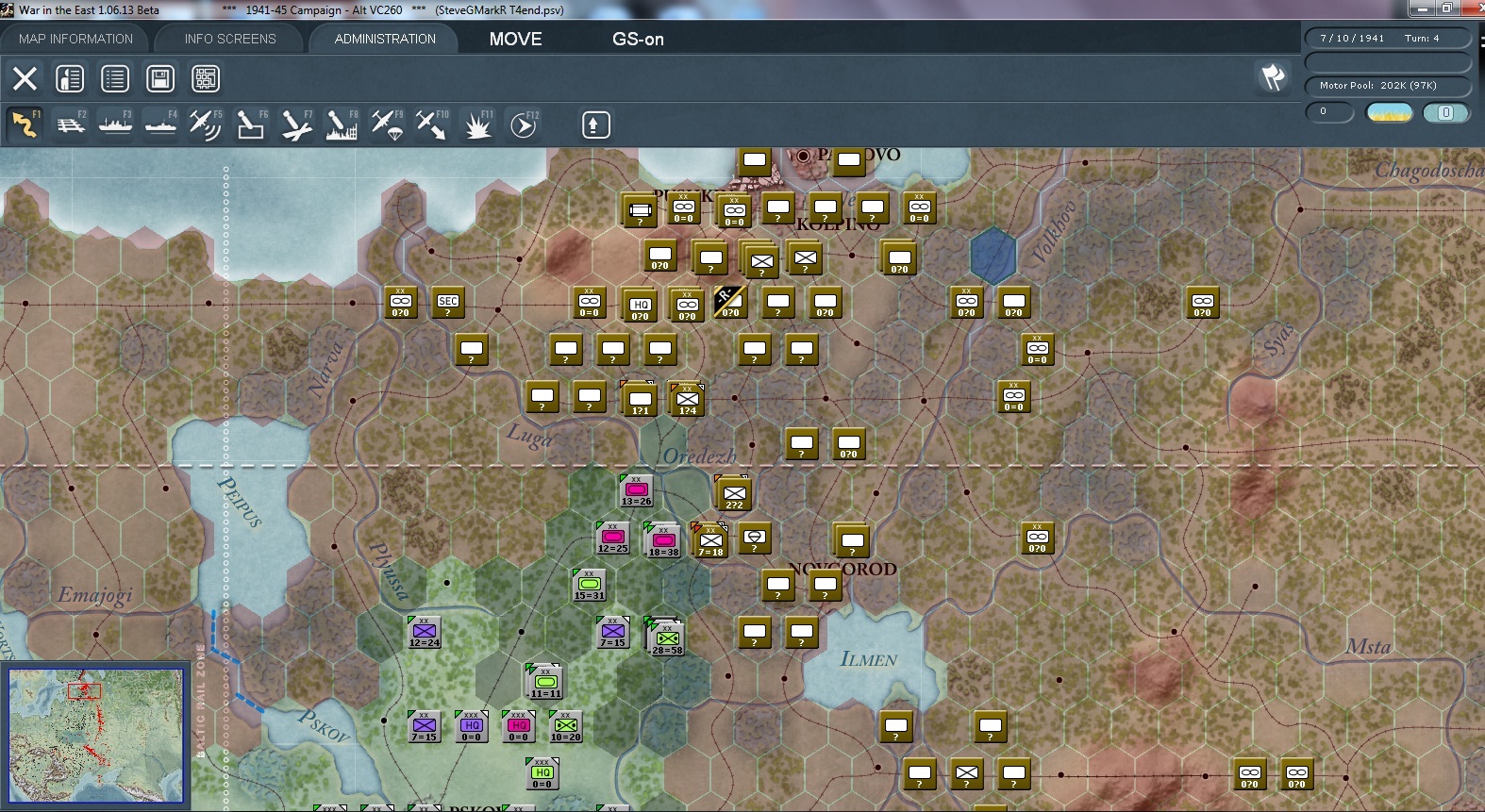Select the unit stack labeled 18=38
Screen dimensions: 1485x812
pyautogui.click(x=662, y=540)
